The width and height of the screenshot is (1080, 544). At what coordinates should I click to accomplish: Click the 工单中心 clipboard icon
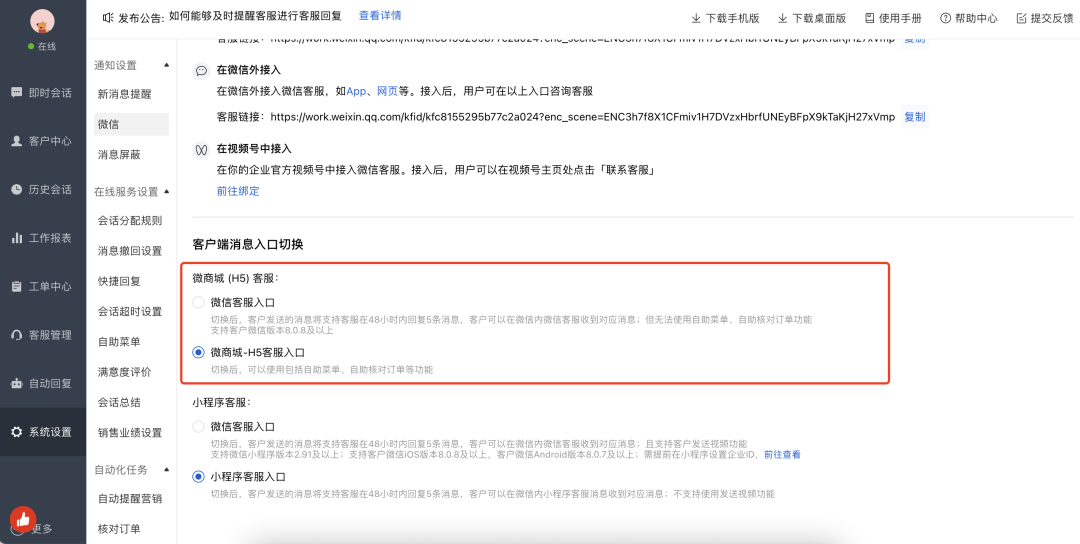[x=17, y=286]
